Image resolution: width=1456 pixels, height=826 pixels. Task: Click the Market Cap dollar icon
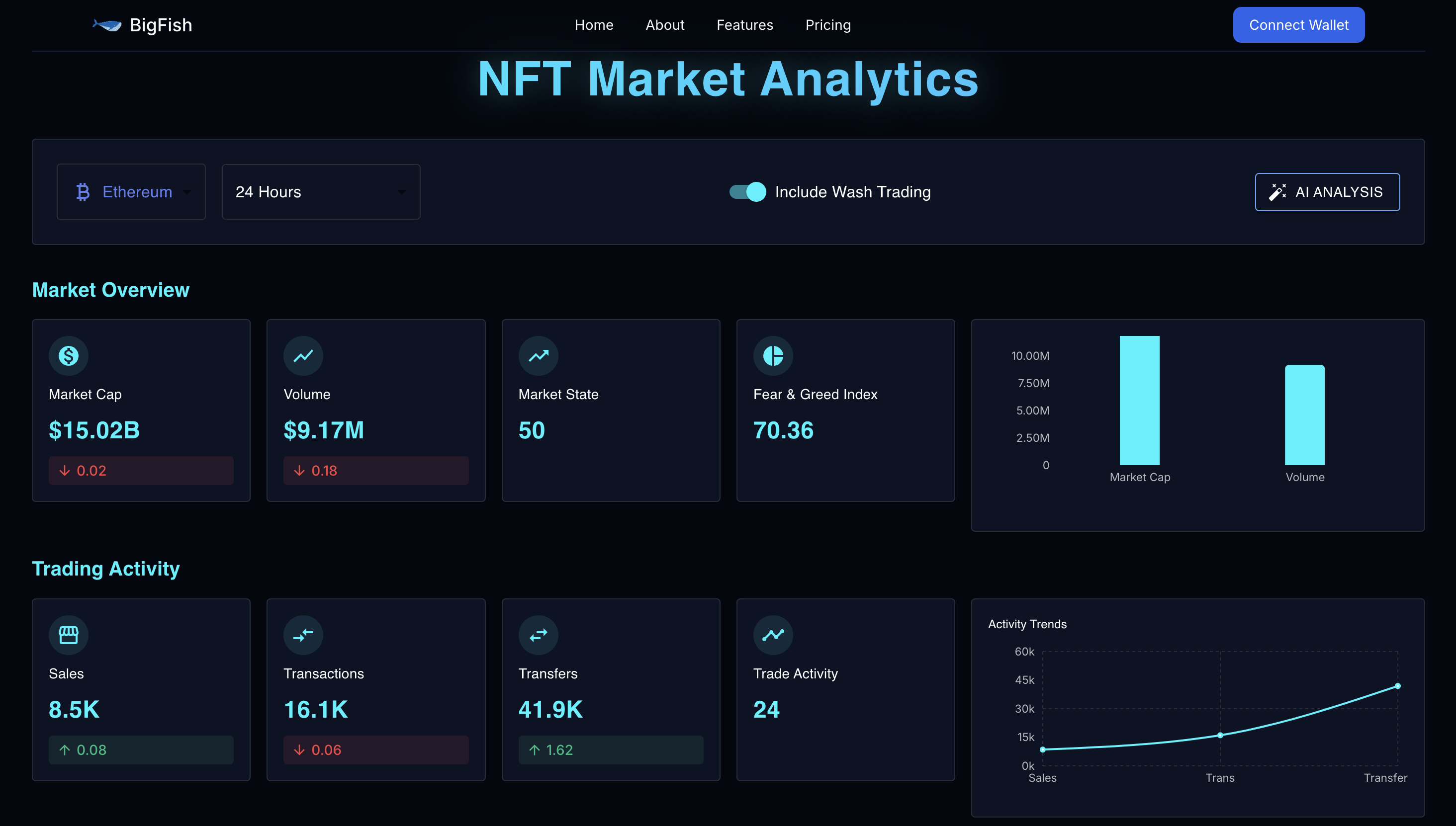click(68, 356)
